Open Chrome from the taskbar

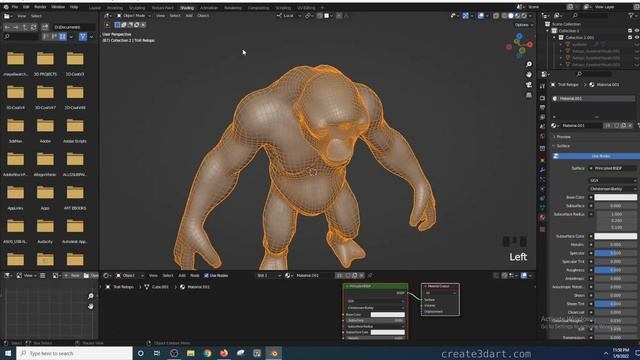click(x=207, y=353)
